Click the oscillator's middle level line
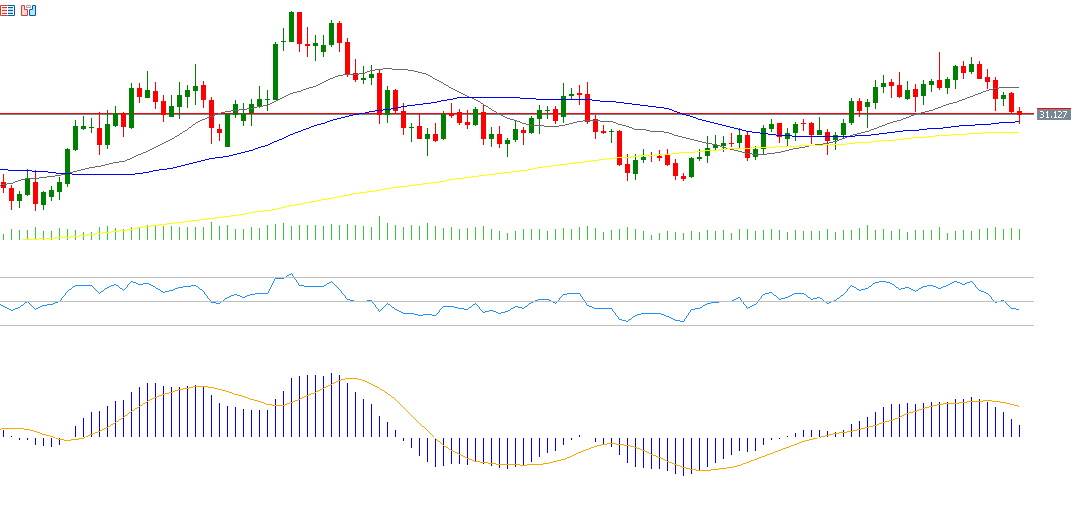The height and width of the screenshot is (506, 1078). click(500, 301)
